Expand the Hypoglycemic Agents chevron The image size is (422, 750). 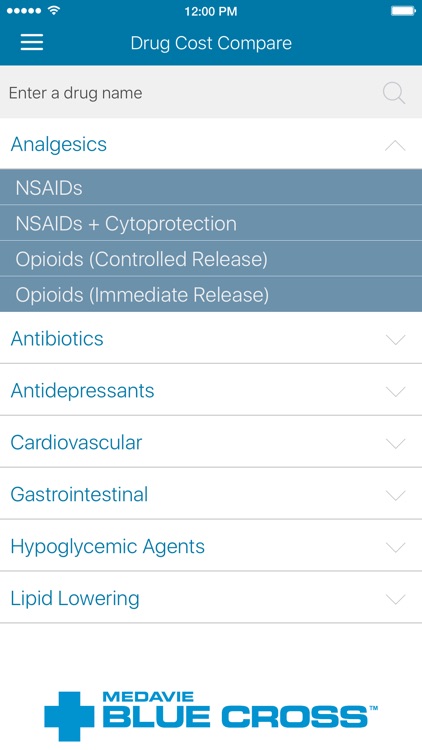tap(395, 547)
